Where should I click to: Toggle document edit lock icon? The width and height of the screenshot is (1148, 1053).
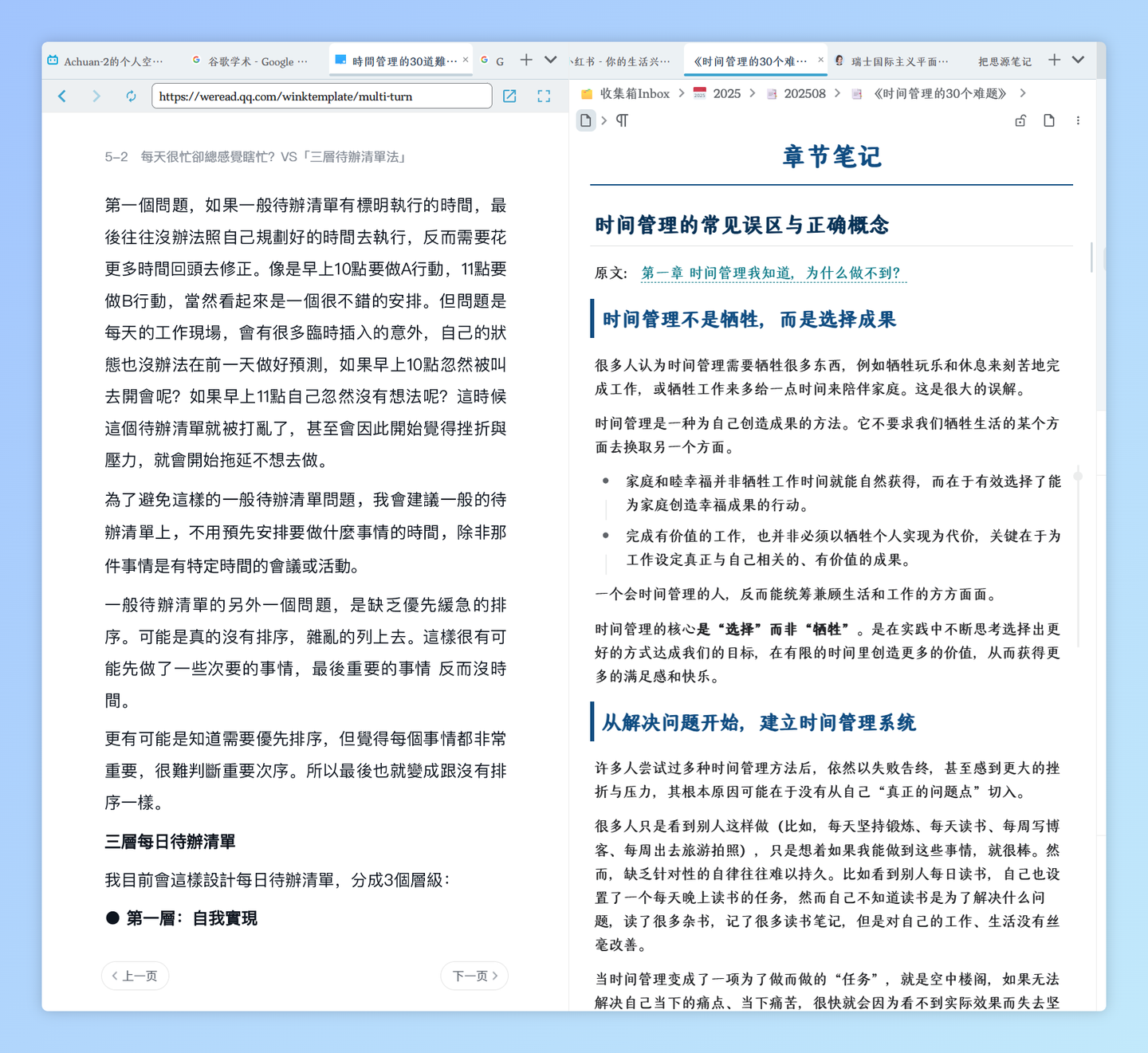1020,120
